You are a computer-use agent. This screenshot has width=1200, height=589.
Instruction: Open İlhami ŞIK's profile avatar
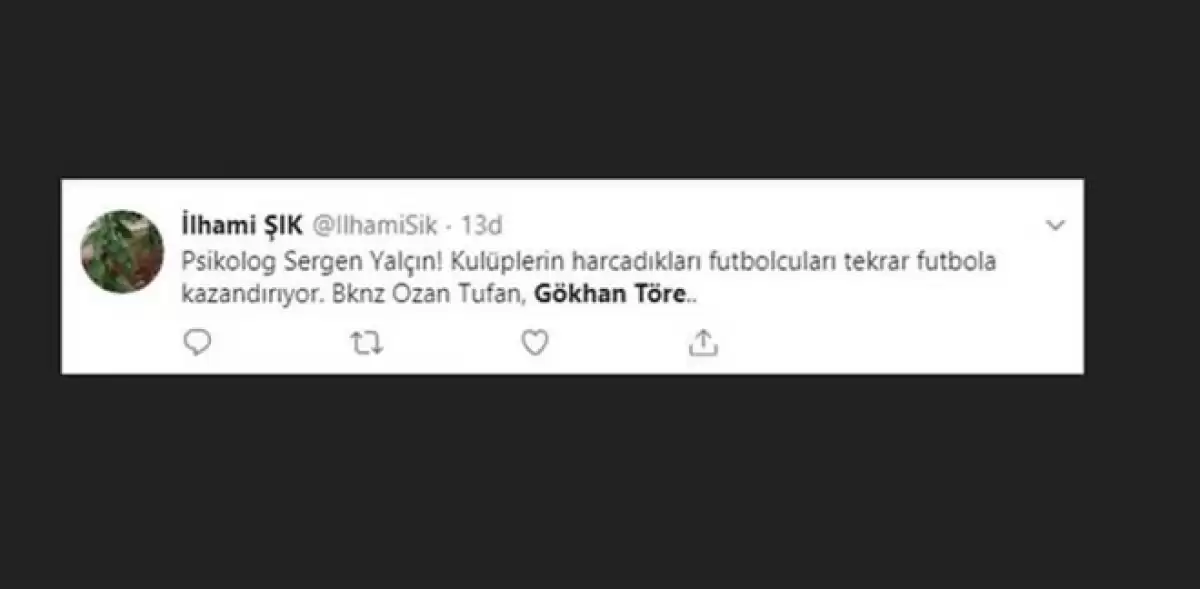122,251
